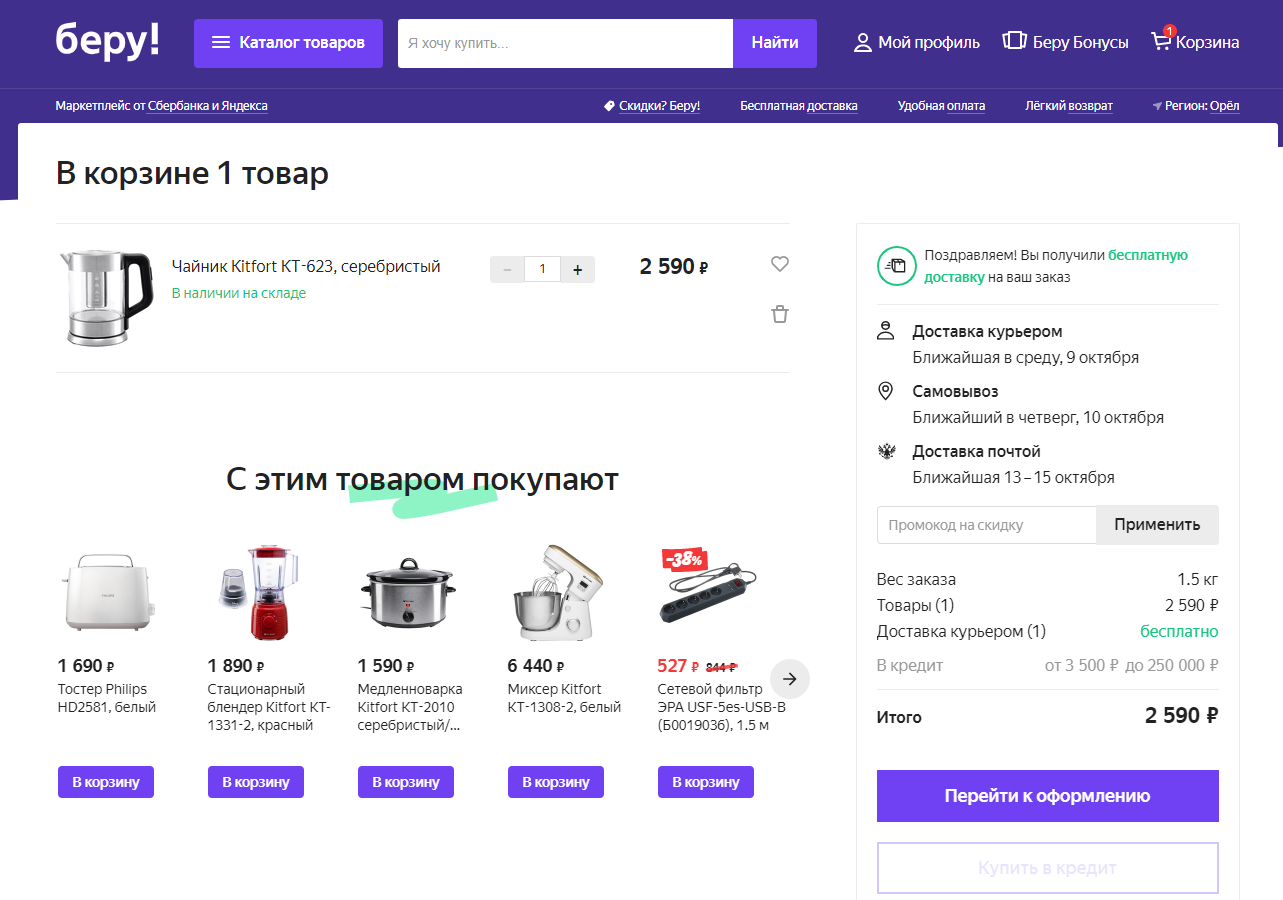The width and height of the screenshot is (1283, 900).
Task: Add Тостер Philips to cart
Action: pyautogui.click(x=106, y=782)
